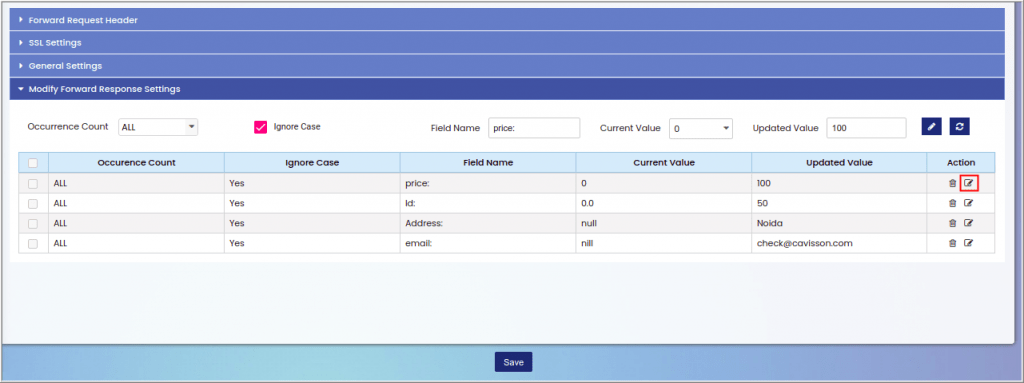
Task: Click the Save button
Action: click(x=513, y=362)
